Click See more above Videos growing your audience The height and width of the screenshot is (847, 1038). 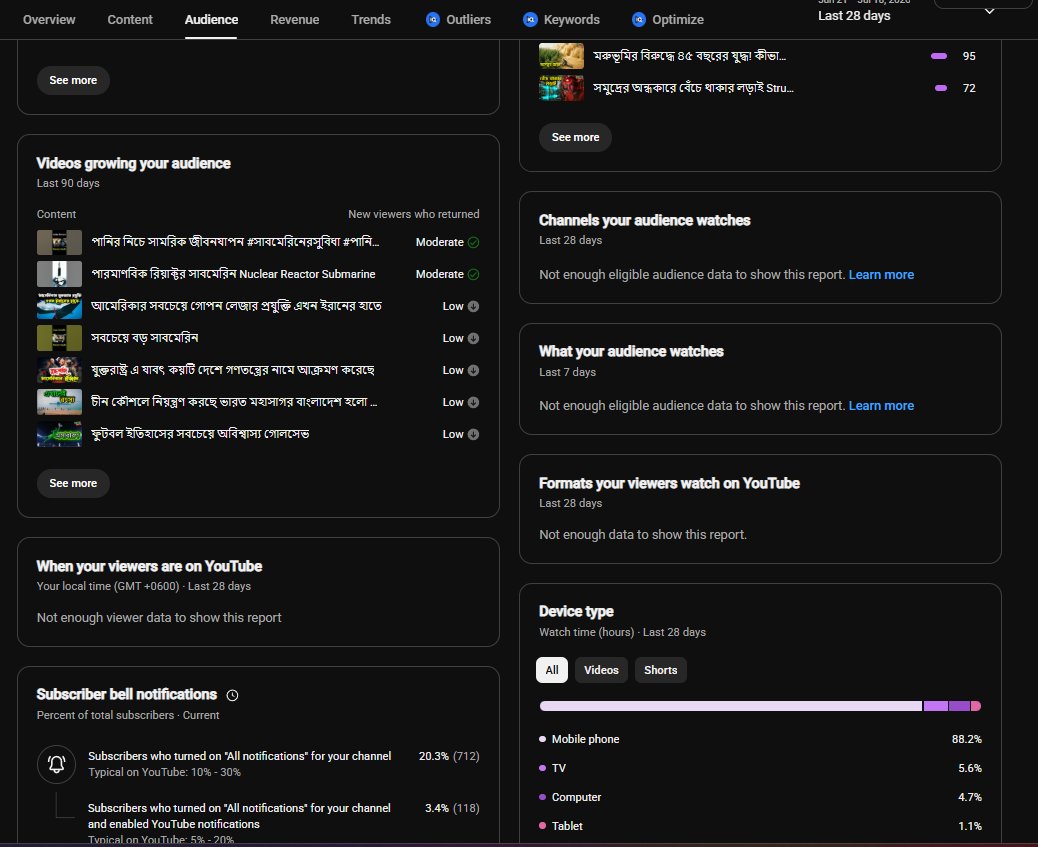pyautogui.click(x=73, y=80)
